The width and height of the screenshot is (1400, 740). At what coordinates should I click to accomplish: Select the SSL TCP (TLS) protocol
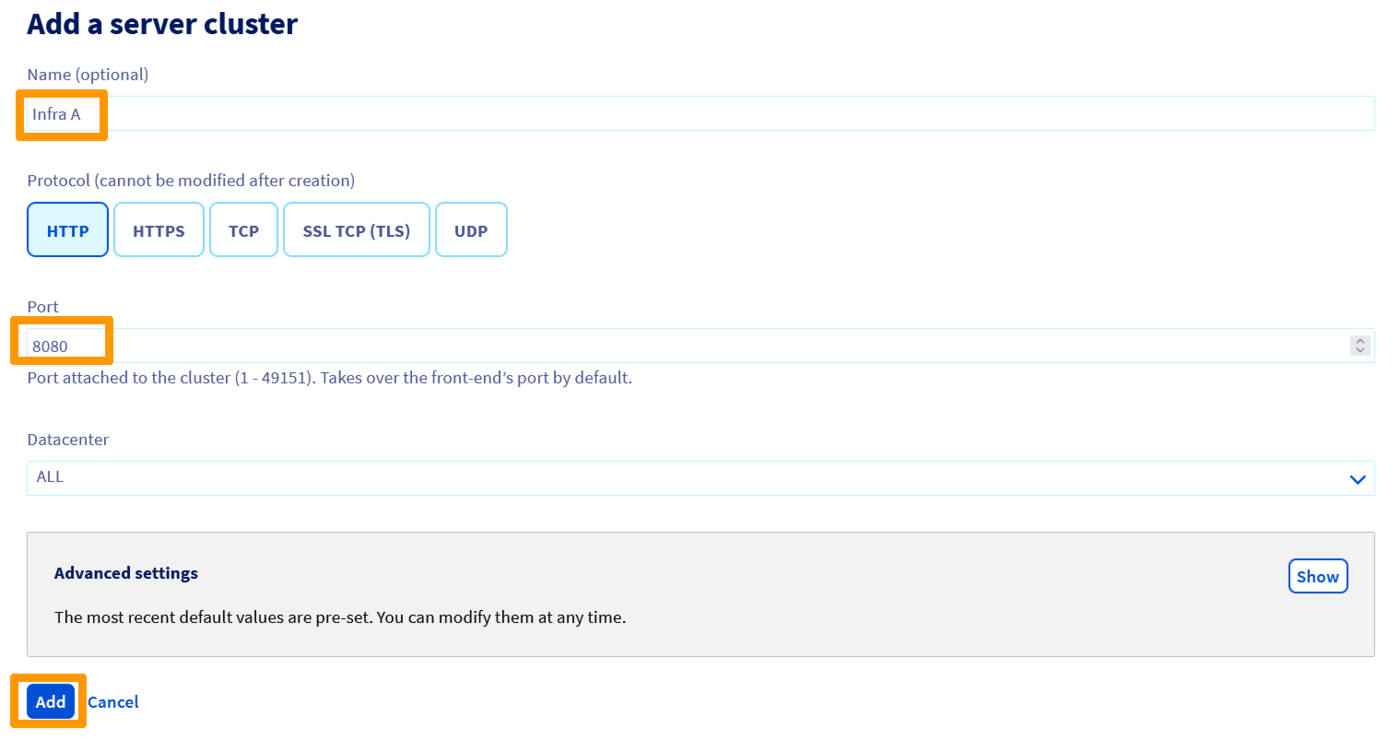coord(356,229)
